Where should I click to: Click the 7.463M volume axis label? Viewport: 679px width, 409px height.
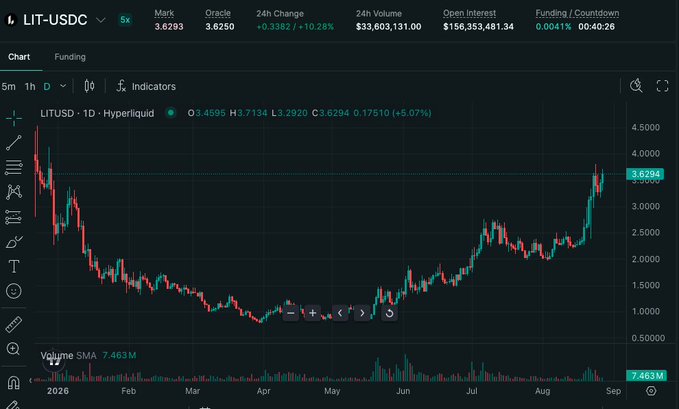coord(647,376)
